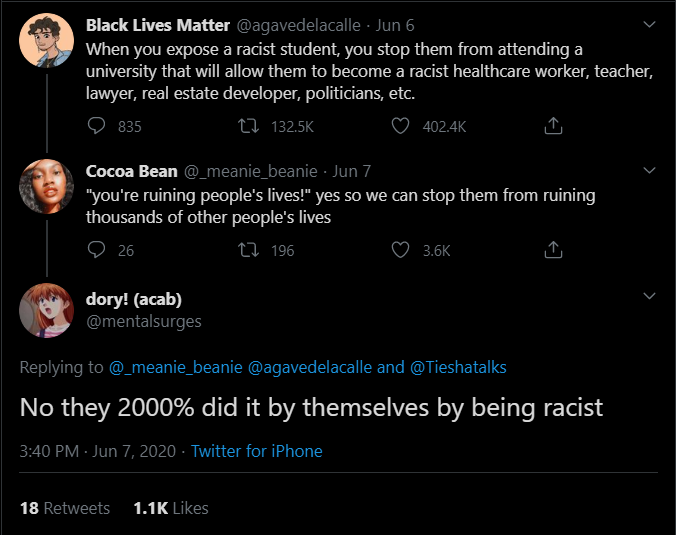
Task: Click the Twitter for iPhone source link
Action: (x=256, y=451)
